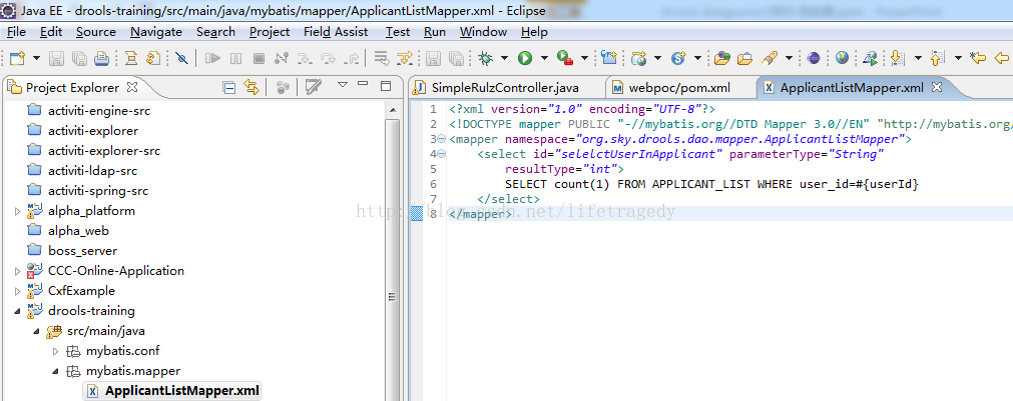
Task: Click the resultType="int" text in editor
Action: 564,169
